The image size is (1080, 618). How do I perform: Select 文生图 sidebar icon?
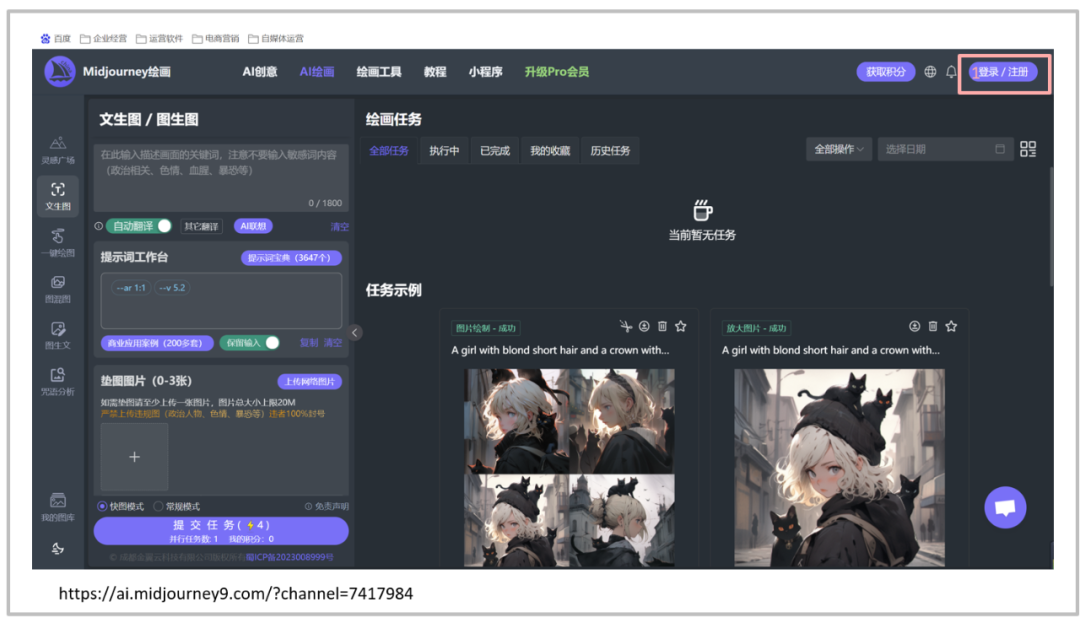click(x=58, y=196)
